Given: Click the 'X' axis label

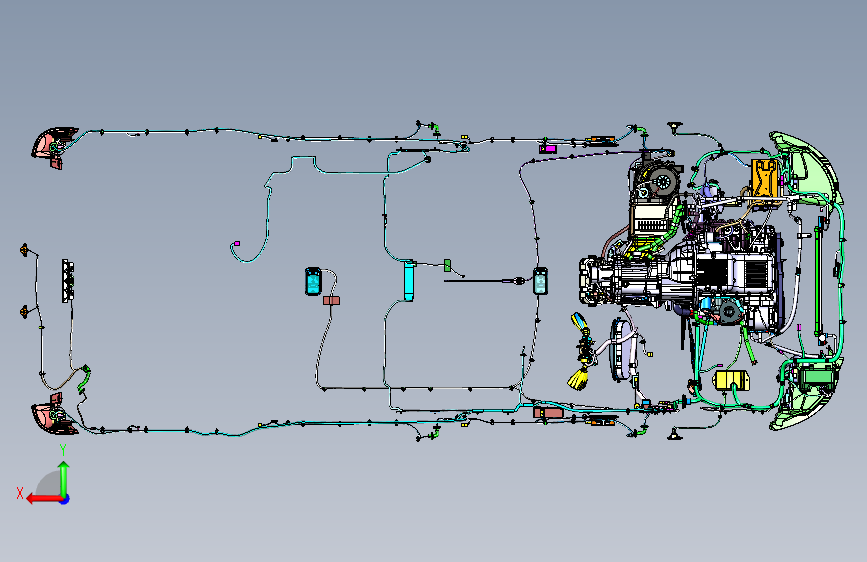Looking at the screenshot, I should tap(20, 493).
